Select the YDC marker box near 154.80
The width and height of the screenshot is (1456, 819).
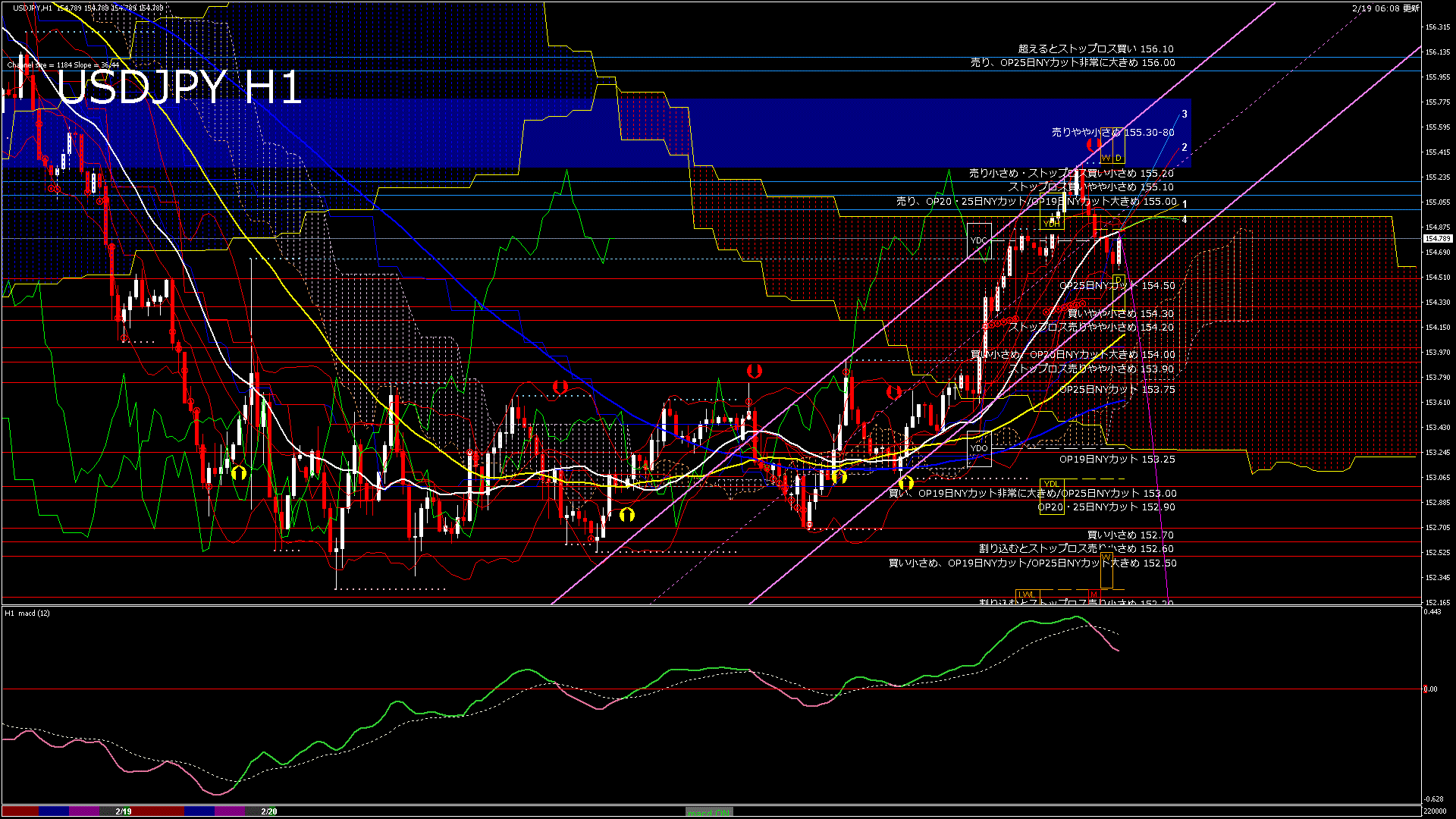tap(978, 241)
